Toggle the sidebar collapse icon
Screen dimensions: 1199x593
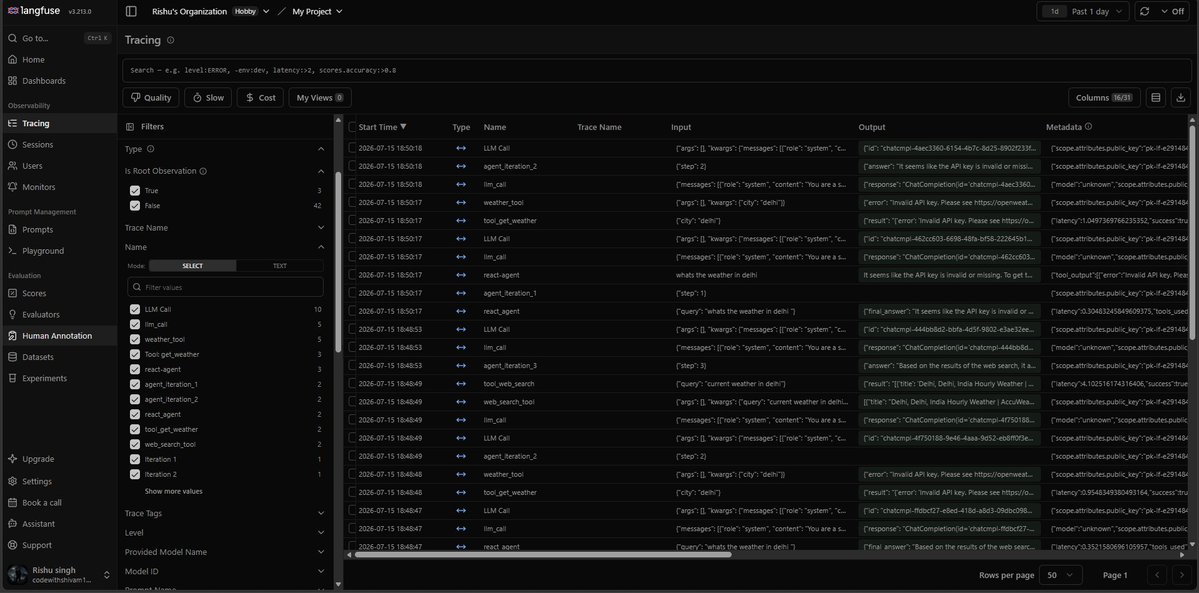131,11
